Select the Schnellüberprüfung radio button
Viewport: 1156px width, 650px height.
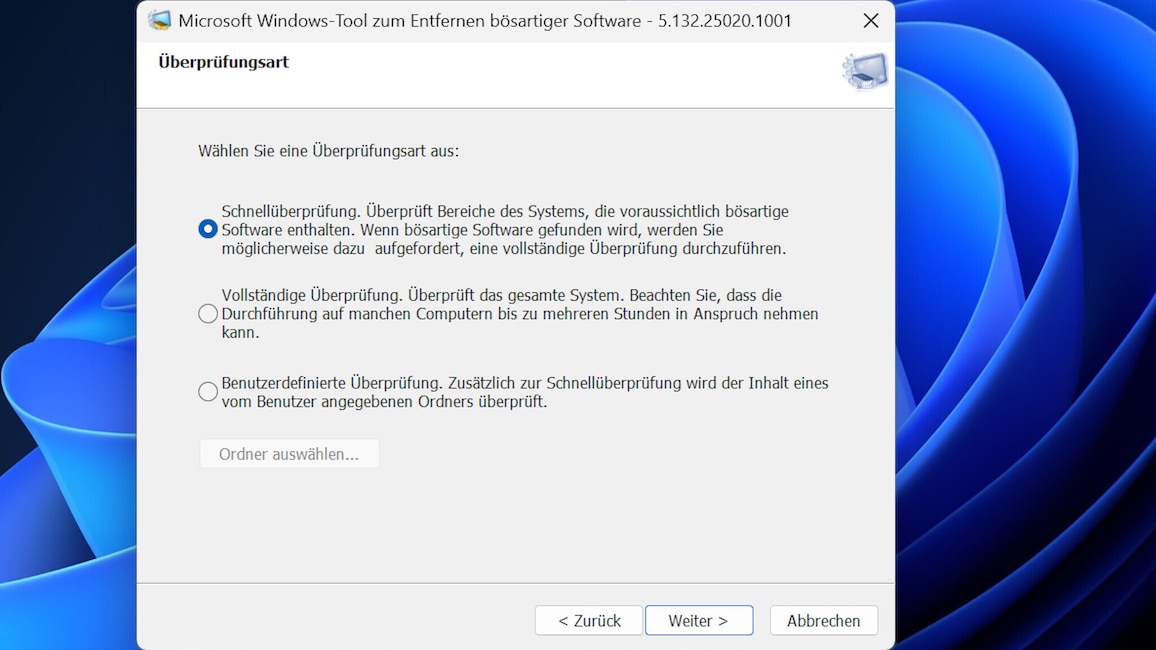208,229
